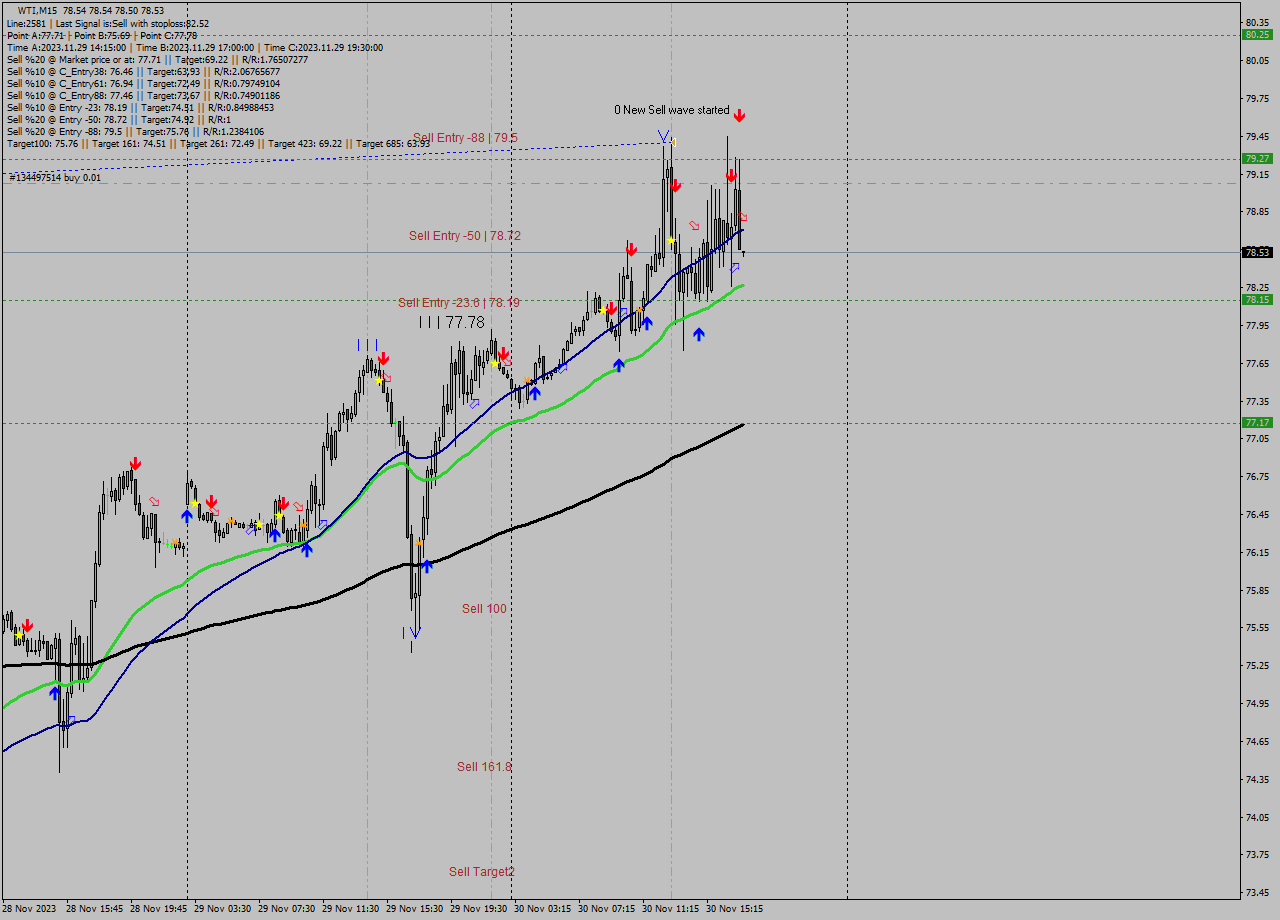Screen dimensions: 1280x920
Task: Click rightmost blue up arrow under green line
Action: pos(699,334)
